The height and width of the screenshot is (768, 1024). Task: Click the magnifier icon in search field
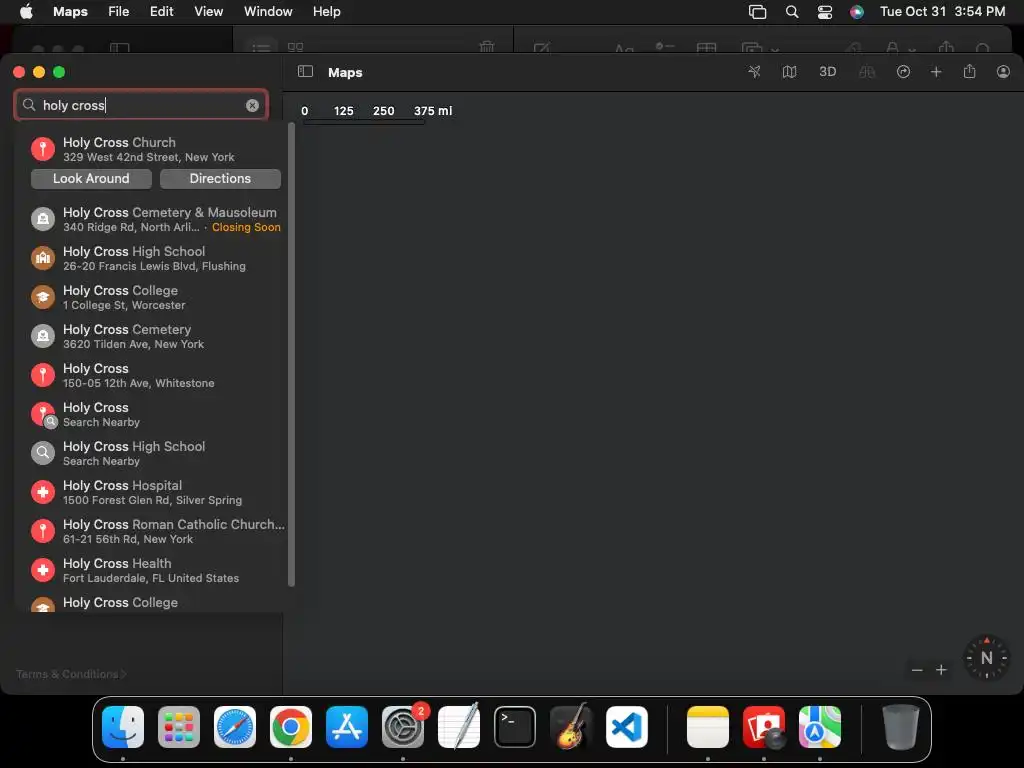(x=29, y=105)
